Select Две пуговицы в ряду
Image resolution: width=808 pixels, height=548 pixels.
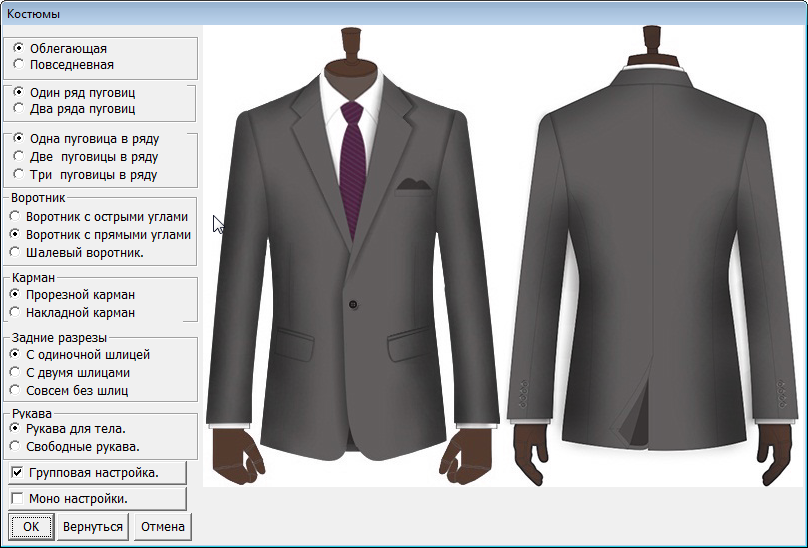click(x=19, y=157)
